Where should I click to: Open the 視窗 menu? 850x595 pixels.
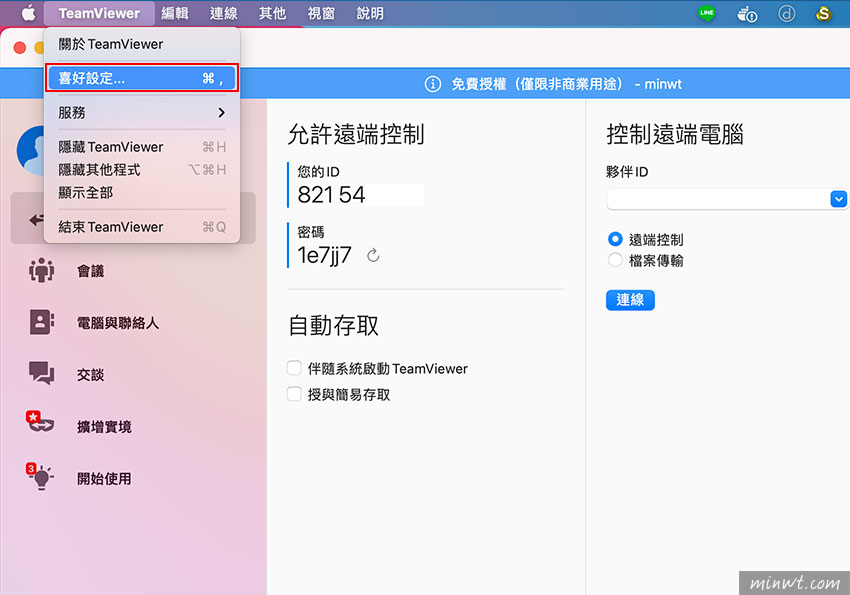coord(321,13)
